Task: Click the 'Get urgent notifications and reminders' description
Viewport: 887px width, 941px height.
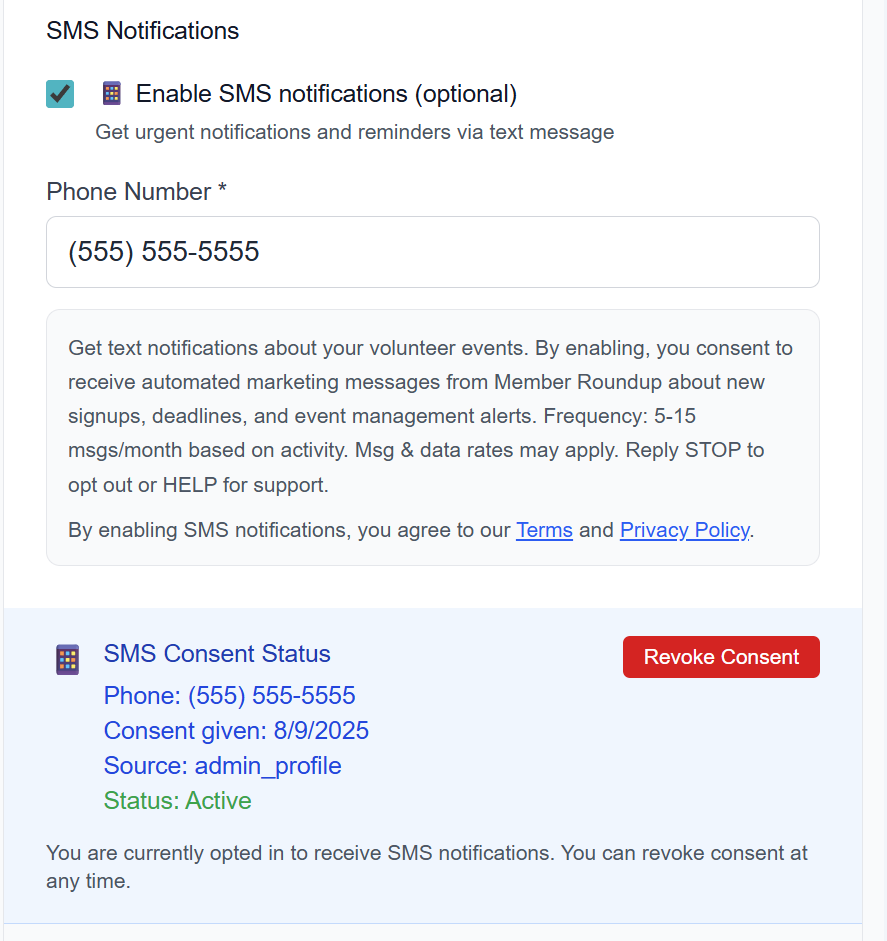Action: 355,132
